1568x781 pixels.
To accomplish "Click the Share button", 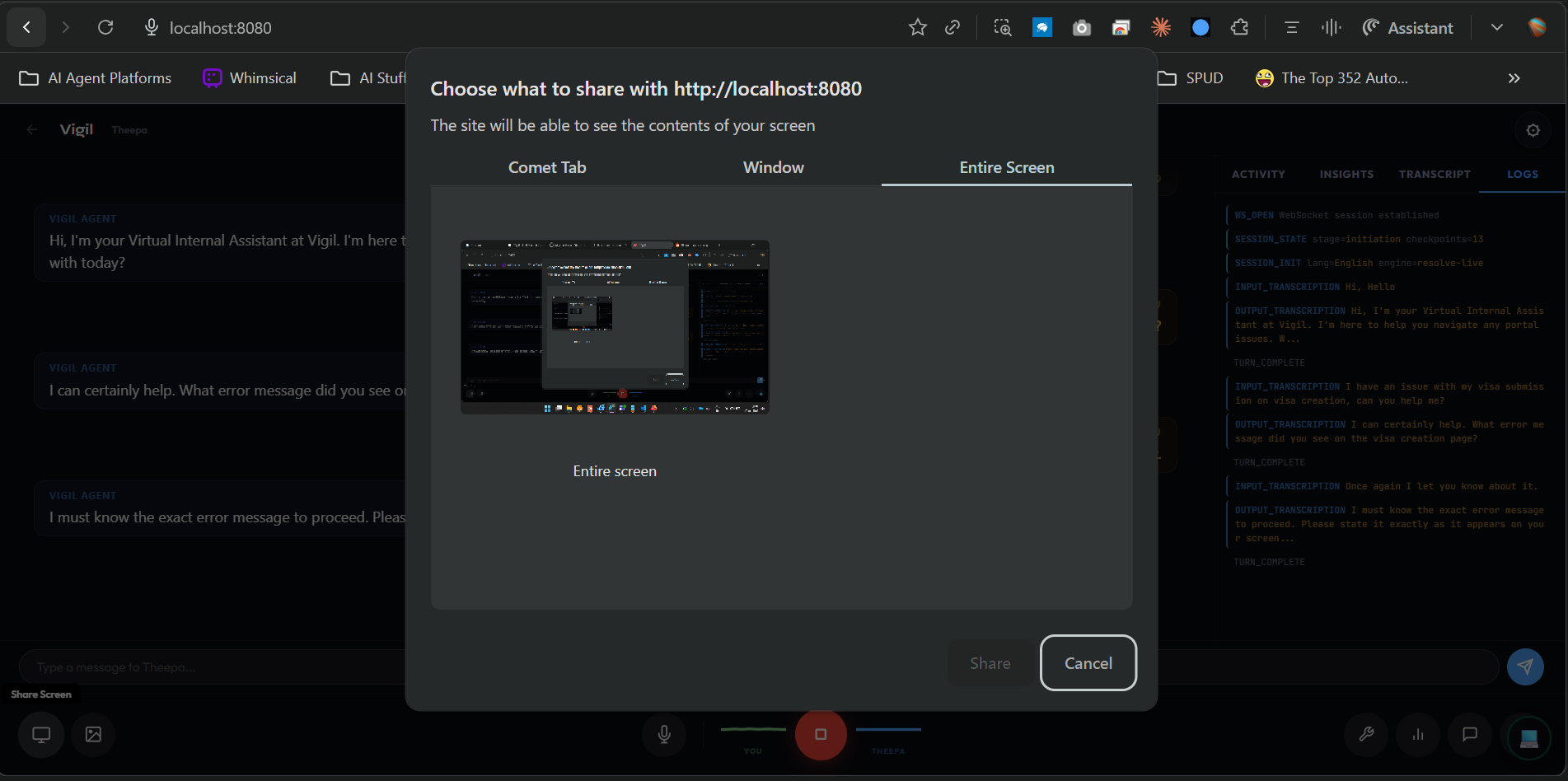I will [990, 663].
